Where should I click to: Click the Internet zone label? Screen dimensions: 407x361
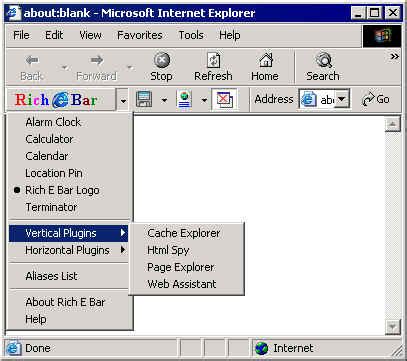coord(293,348)
